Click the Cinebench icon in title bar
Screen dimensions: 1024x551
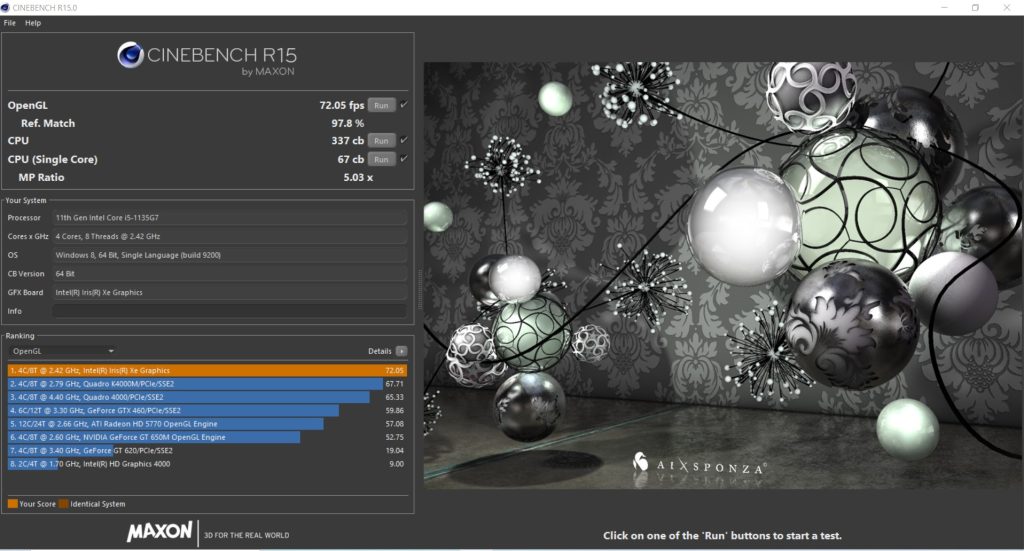(x=5, y=7)
